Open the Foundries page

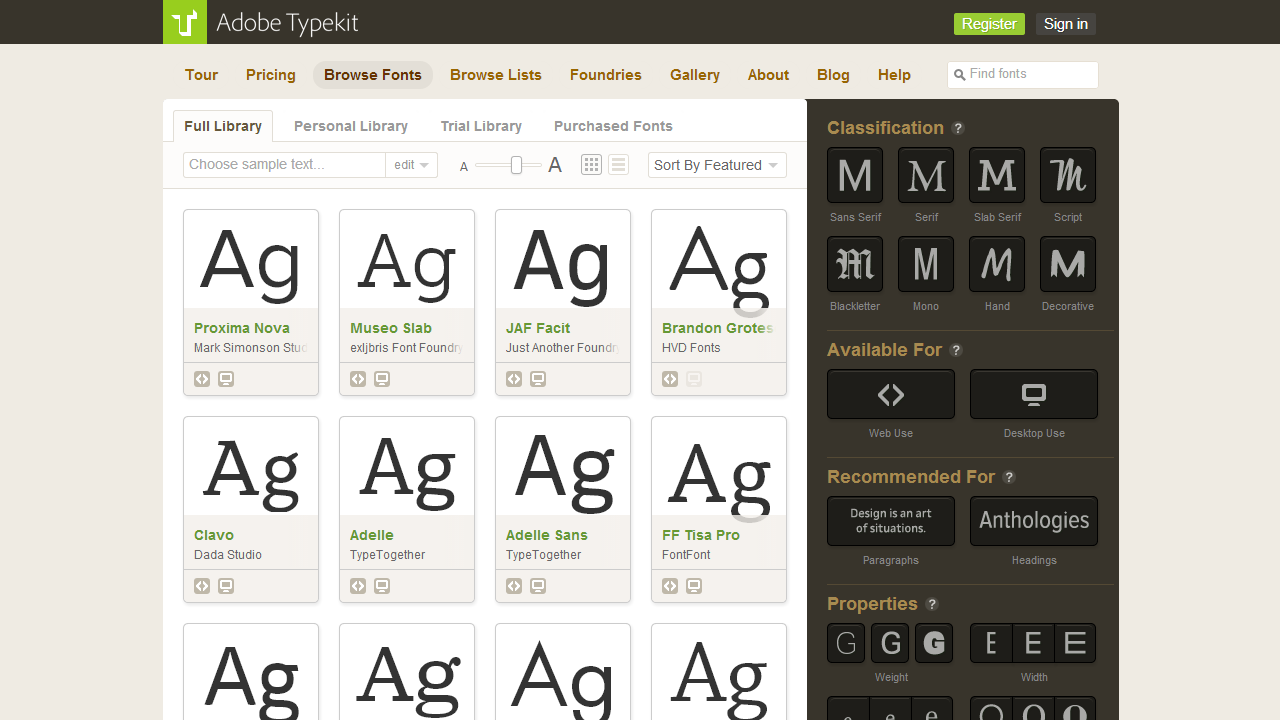pyautogui.click(x=606, y=75)
